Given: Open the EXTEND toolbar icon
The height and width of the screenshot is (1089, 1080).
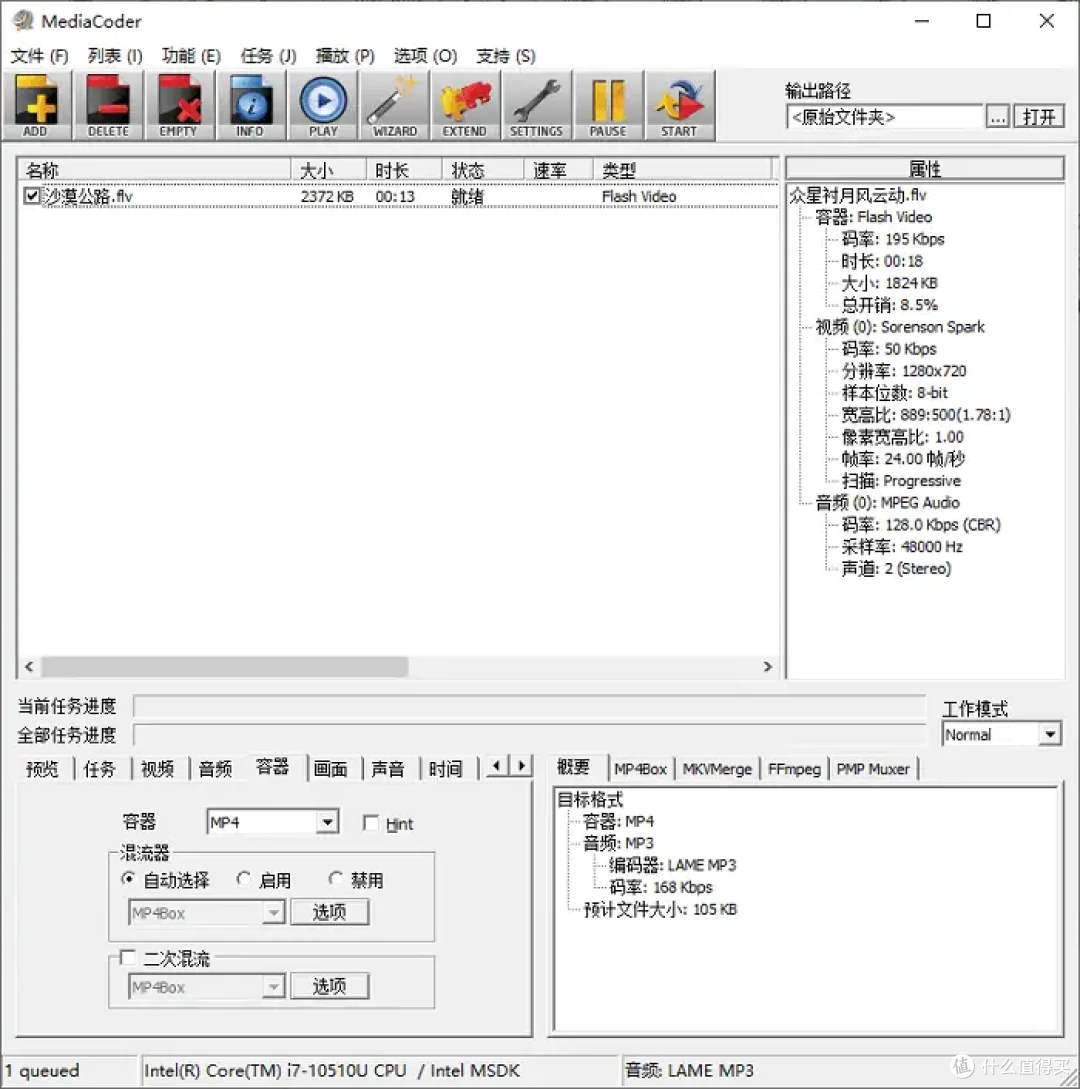Looking at the screenshot, I should pyautogui.click(x=465, y=106).
